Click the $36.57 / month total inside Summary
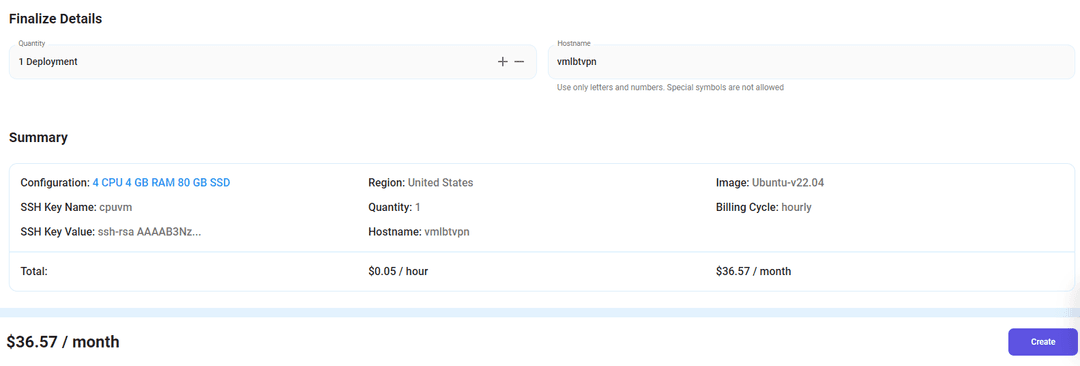The image size is (1080, 366). [754, 272]
